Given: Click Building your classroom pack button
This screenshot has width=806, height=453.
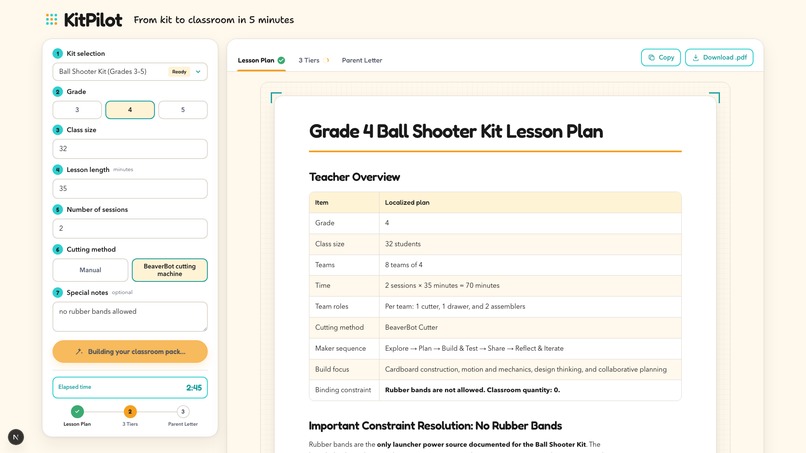Looking at the screenshot, I should pyautogui.click(x=130, y=352).
